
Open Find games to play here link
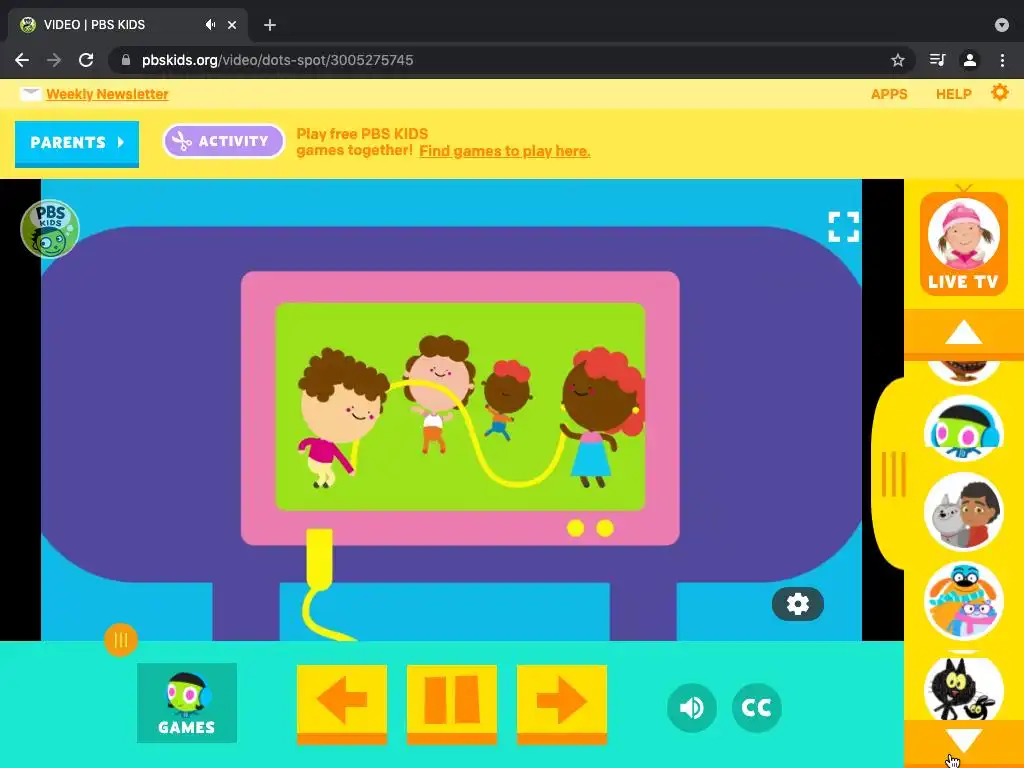pos(505,151)
